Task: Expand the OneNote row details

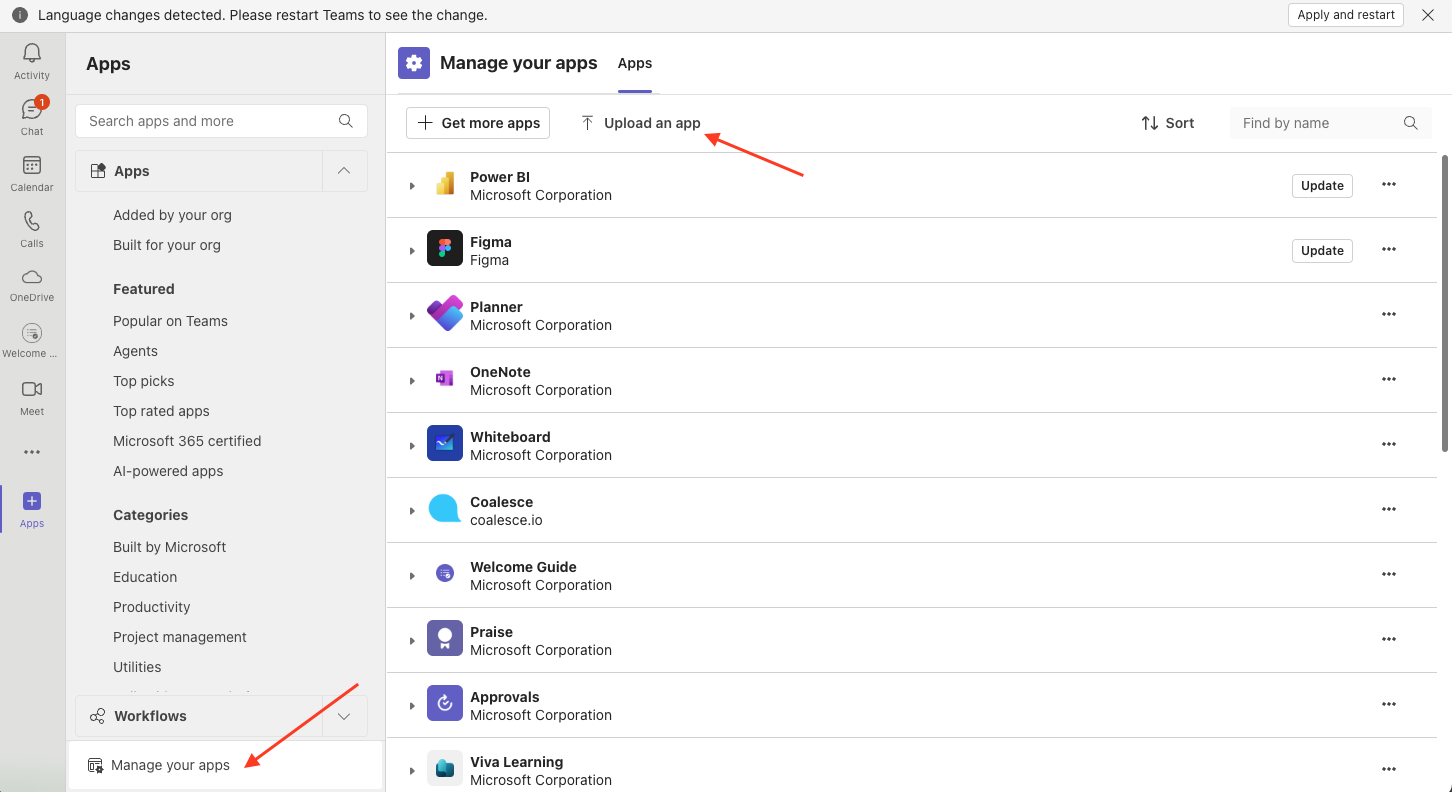Action: [x=412, y=381]
